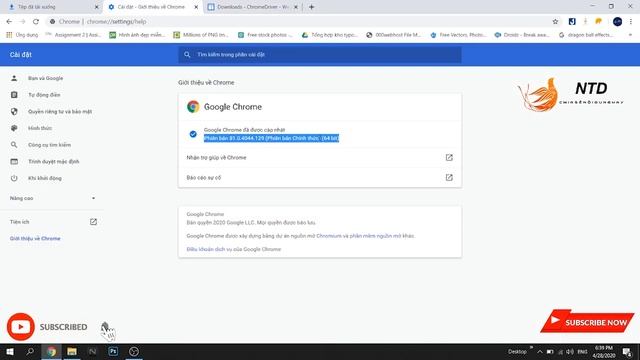Open the Chromium open source link
This screenshot has height=360, width=640.
tap(329, 236)
